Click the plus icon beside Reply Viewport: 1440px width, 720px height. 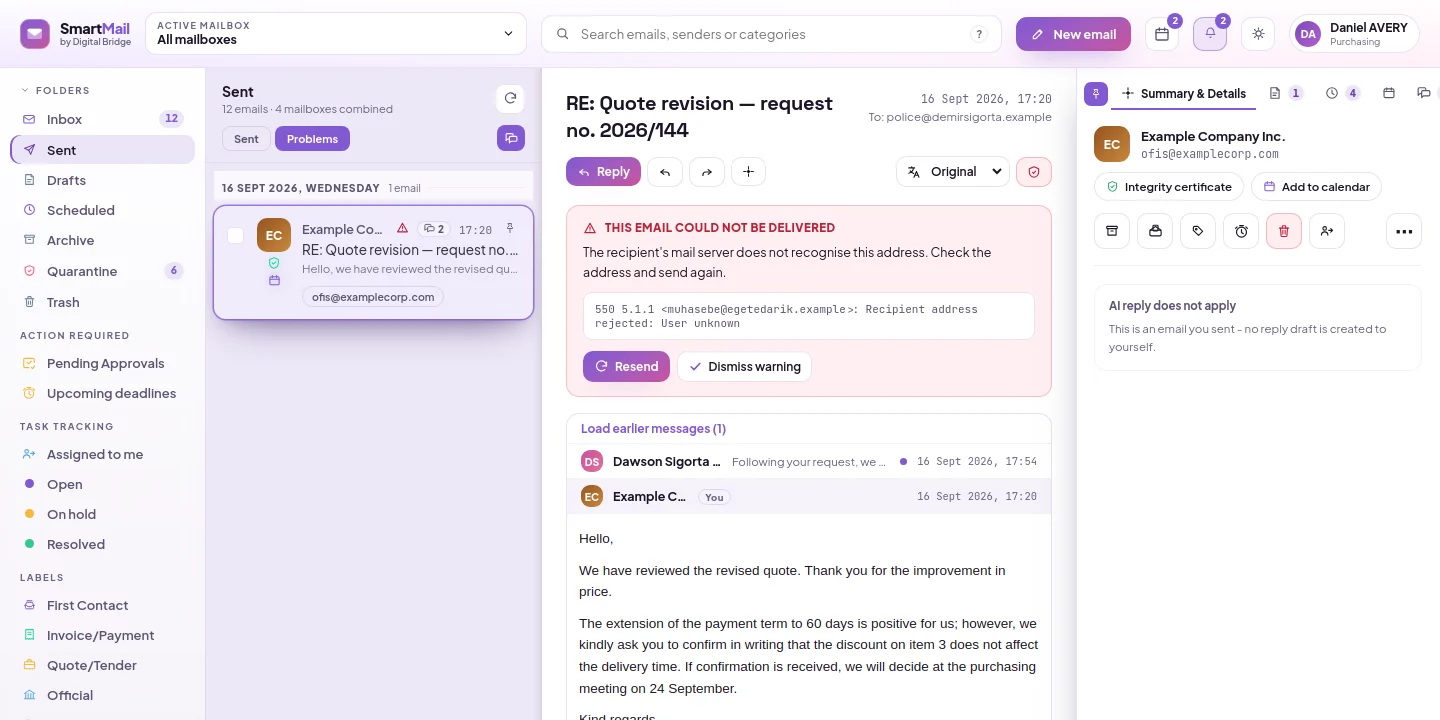tap(748, 172)
